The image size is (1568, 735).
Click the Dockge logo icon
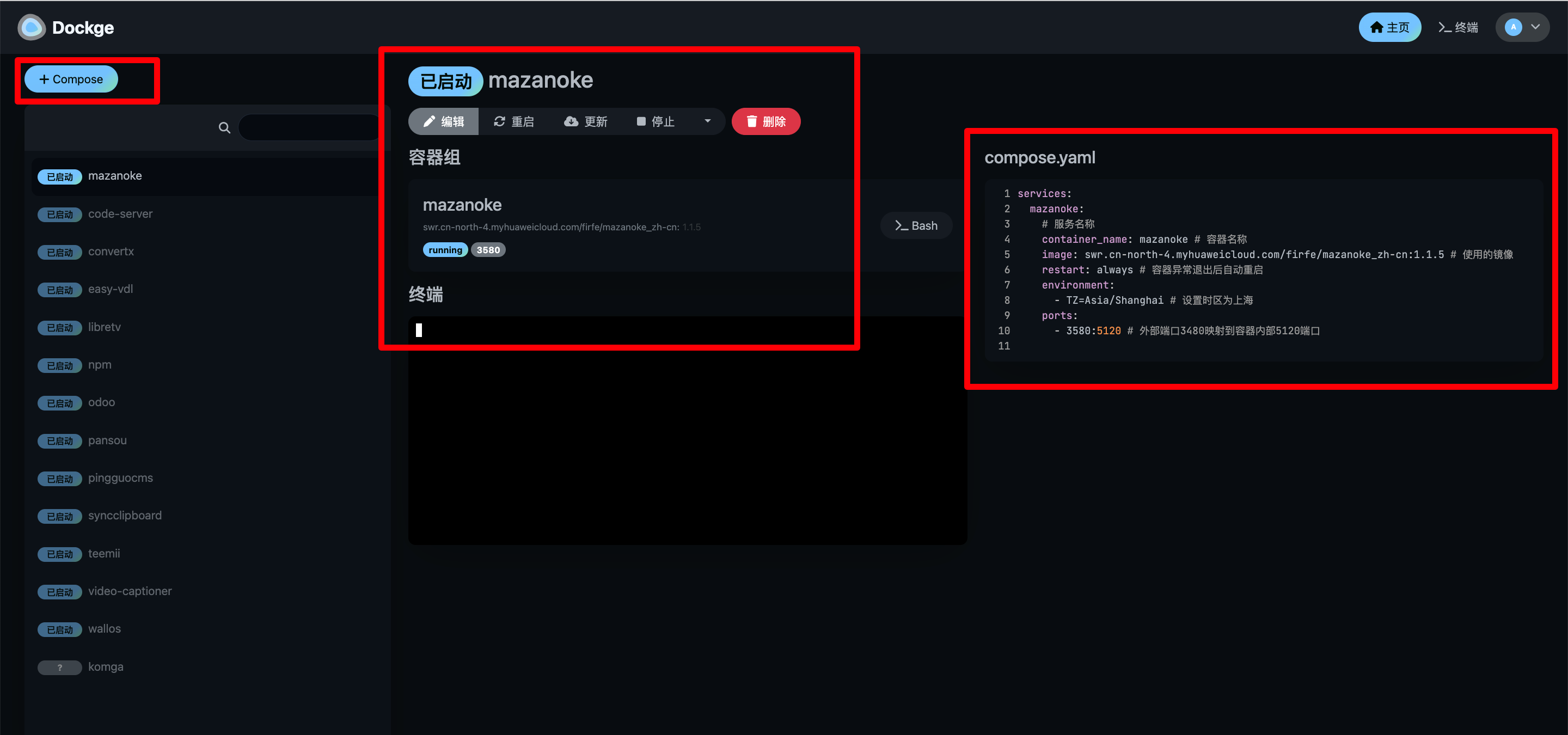[32, 27]
